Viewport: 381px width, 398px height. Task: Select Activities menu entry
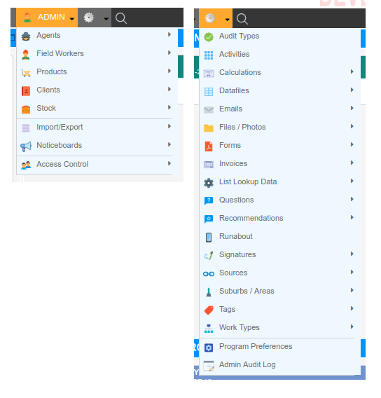234,54
